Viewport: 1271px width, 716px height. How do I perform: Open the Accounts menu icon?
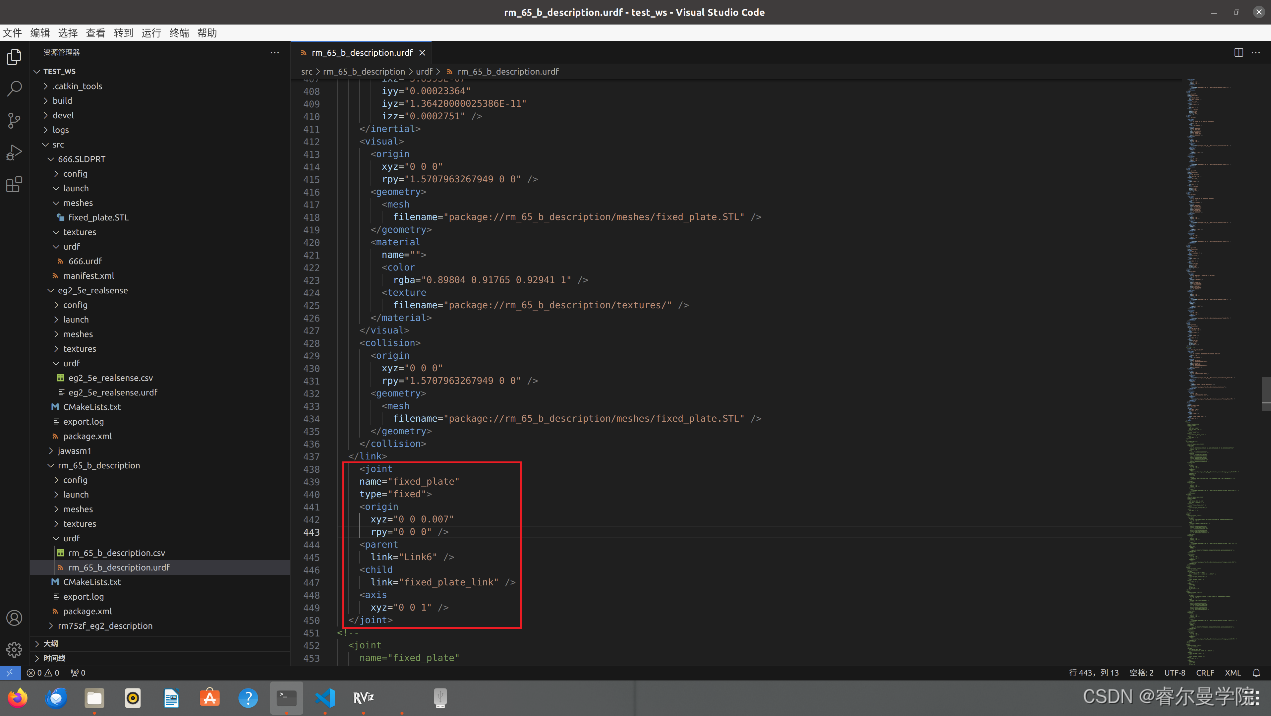(x=14, y=618)
